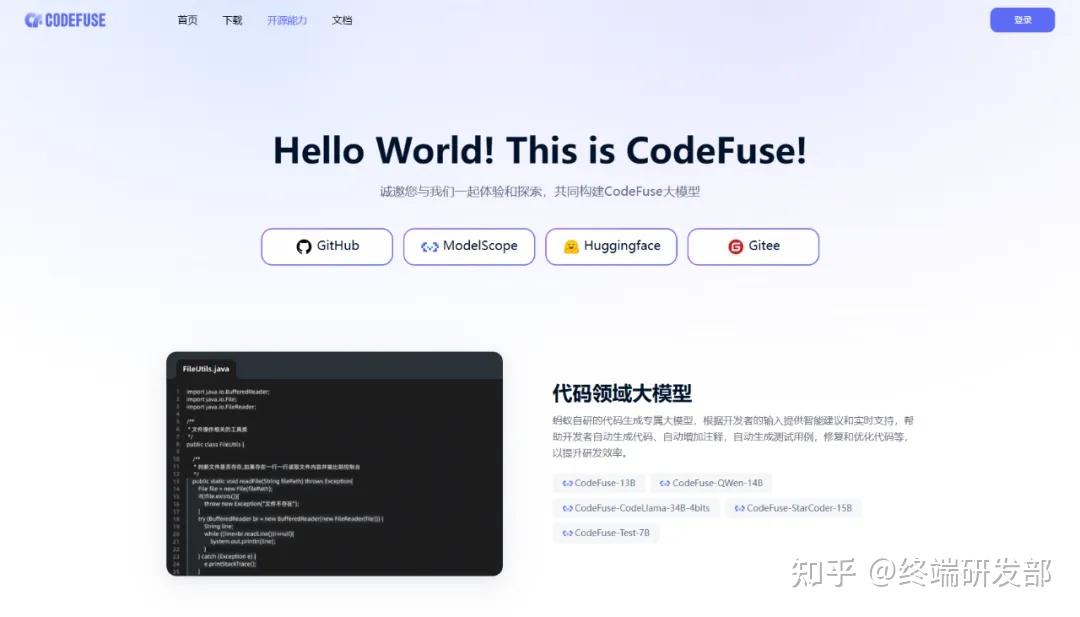1080x617 pixels.
Task: Go to the 下载 navigation item
Action: point(232,20)
